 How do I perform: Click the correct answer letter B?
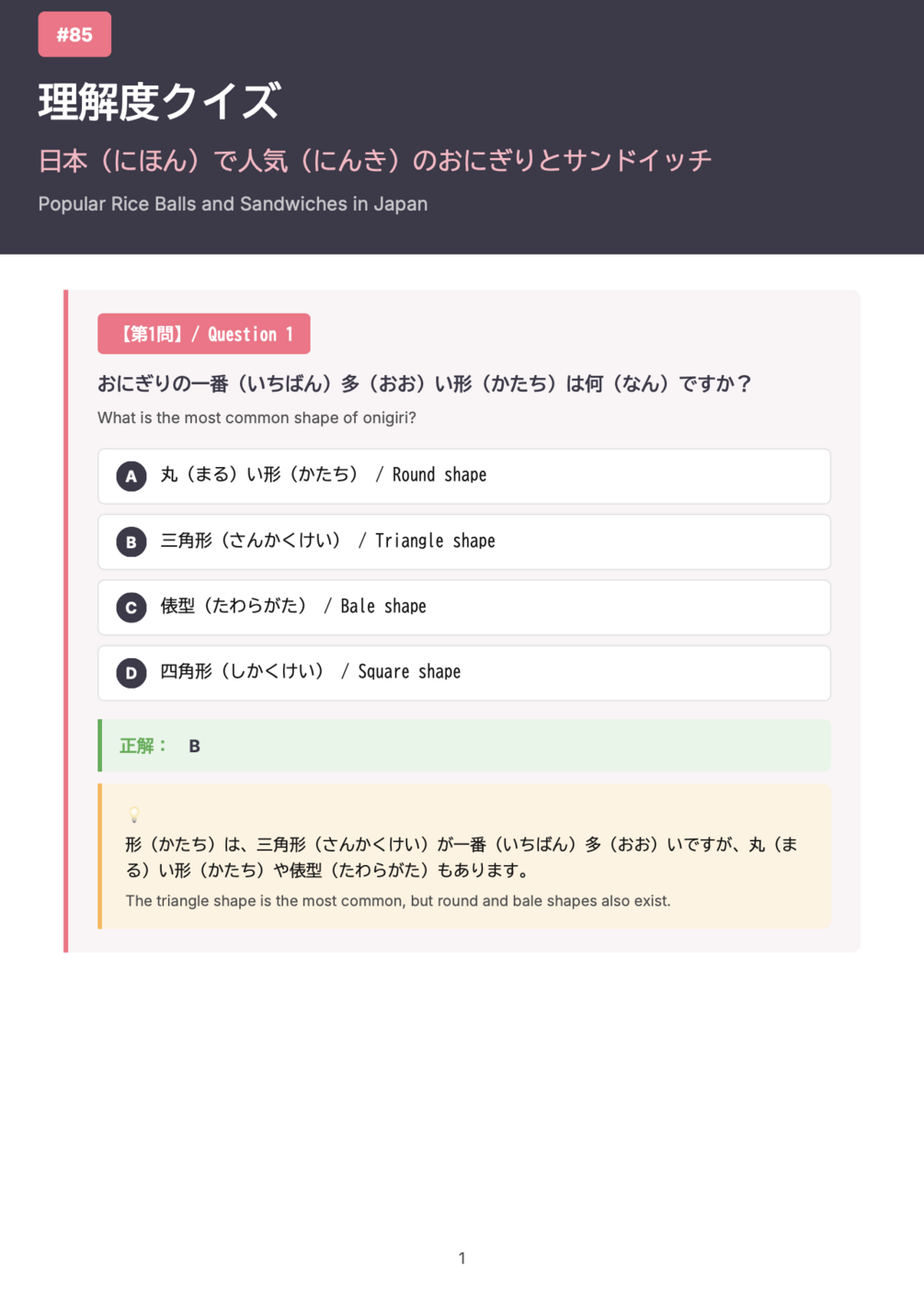pos(194,747)
